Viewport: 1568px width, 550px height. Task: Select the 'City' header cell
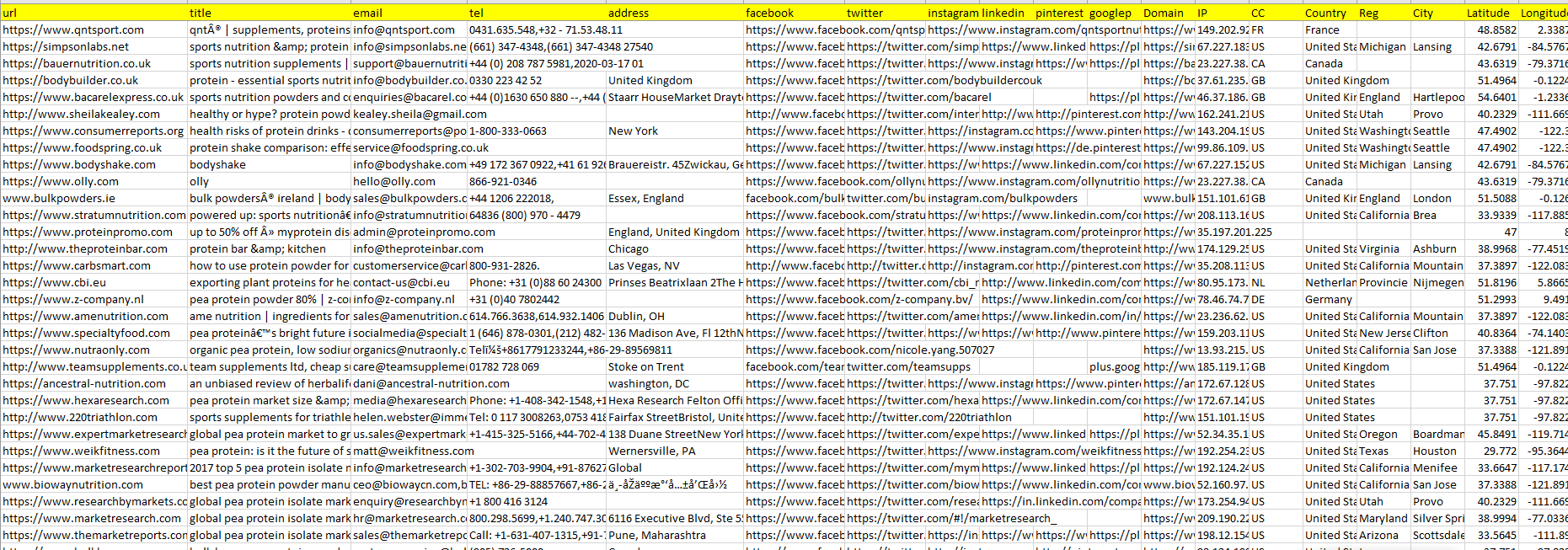(1438, 13)
